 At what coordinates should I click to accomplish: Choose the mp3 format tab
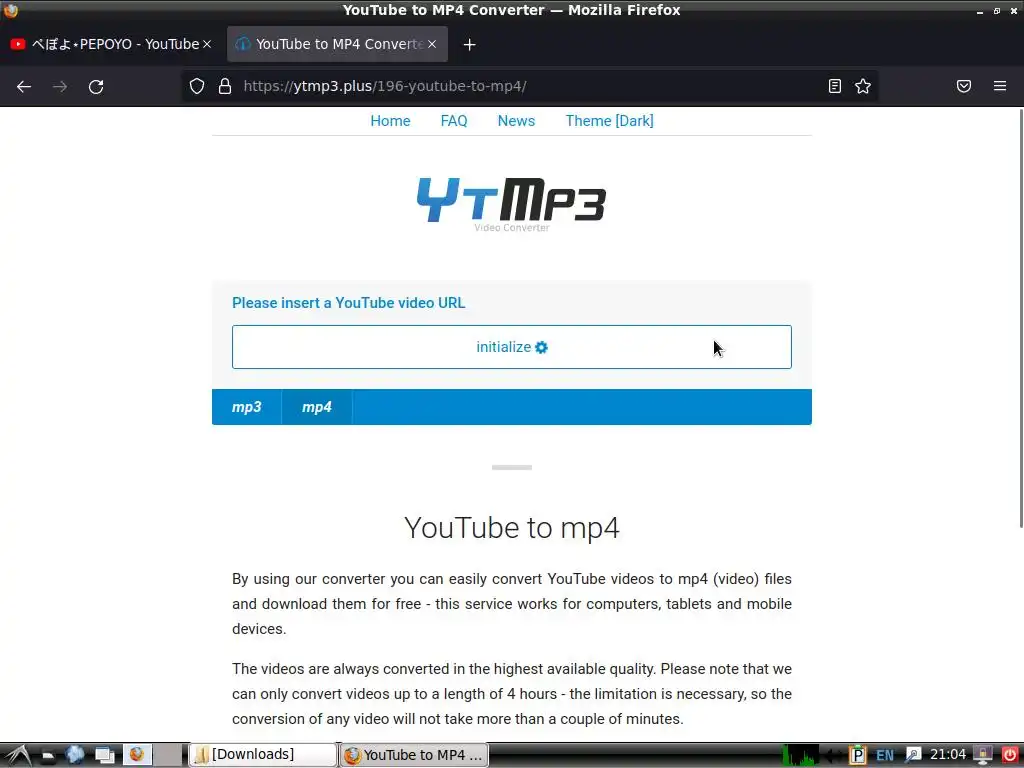pyautogui.click(x=246, y=407)
